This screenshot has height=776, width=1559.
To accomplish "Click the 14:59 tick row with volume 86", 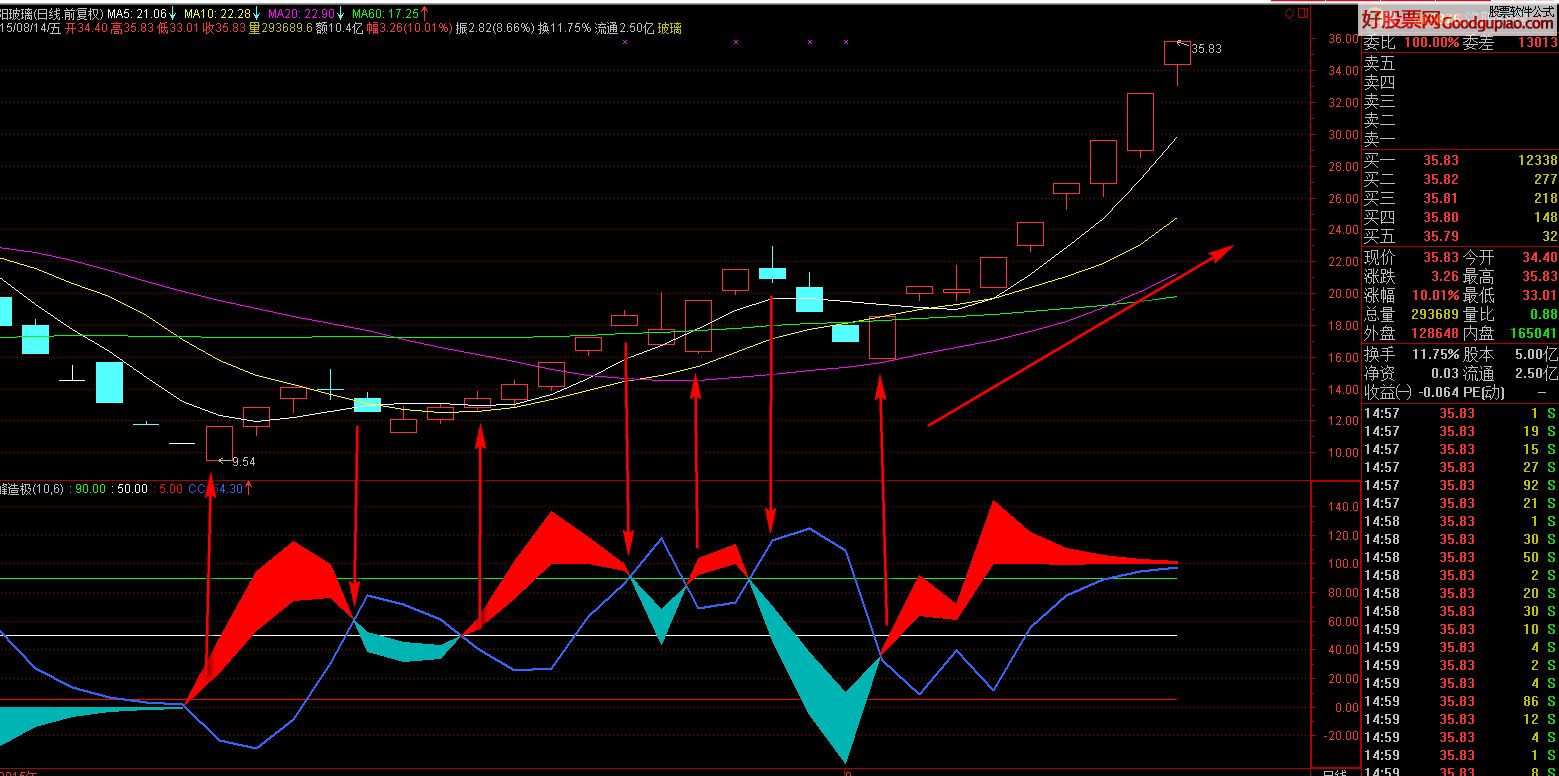I will coord(1461,701).
